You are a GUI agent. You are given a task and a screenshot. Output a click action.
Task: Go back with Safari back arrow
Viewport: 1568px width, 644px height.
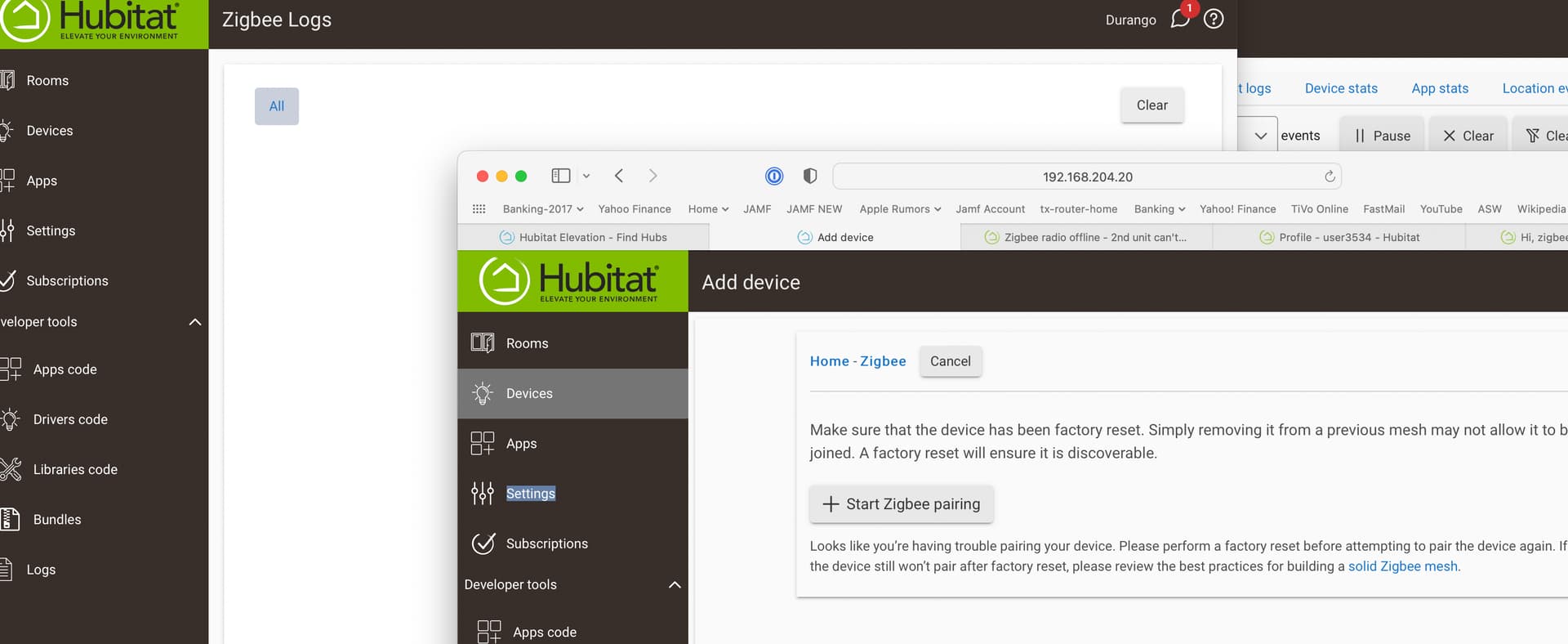[619, 176]
